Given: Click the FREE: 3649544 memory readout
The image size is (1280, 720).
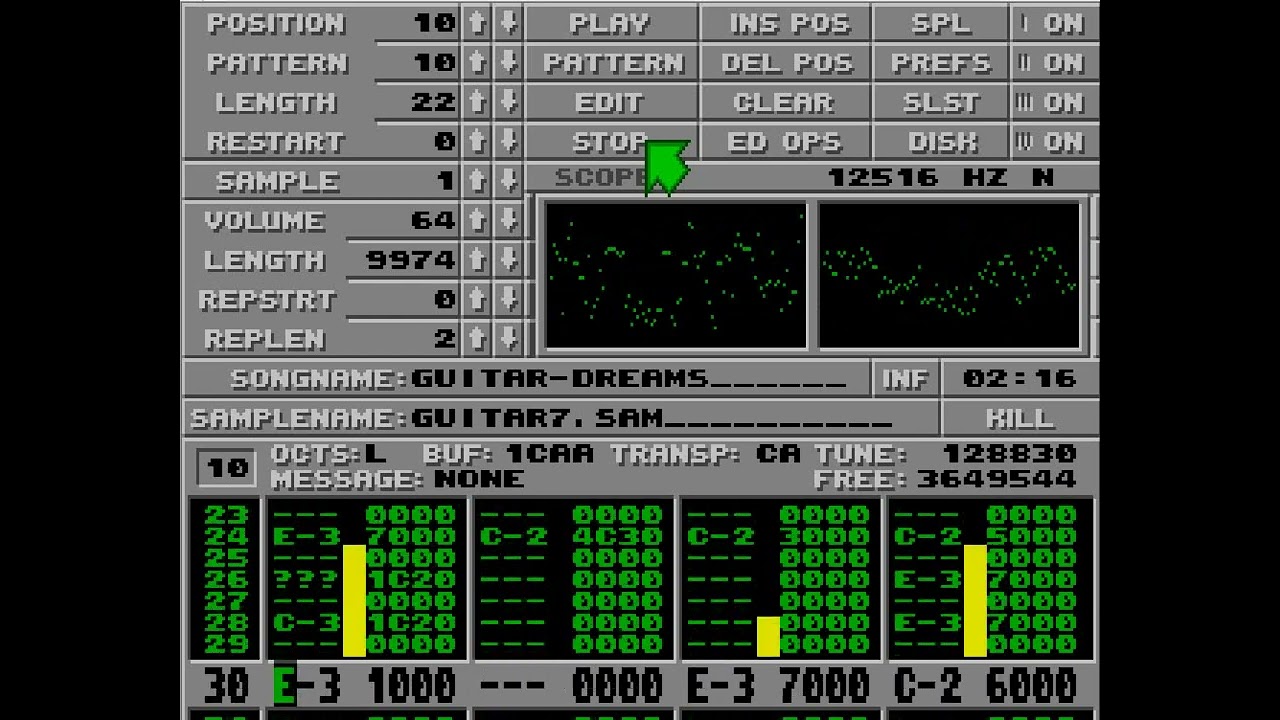Looking at the screenshot, I should pos(945,479).
